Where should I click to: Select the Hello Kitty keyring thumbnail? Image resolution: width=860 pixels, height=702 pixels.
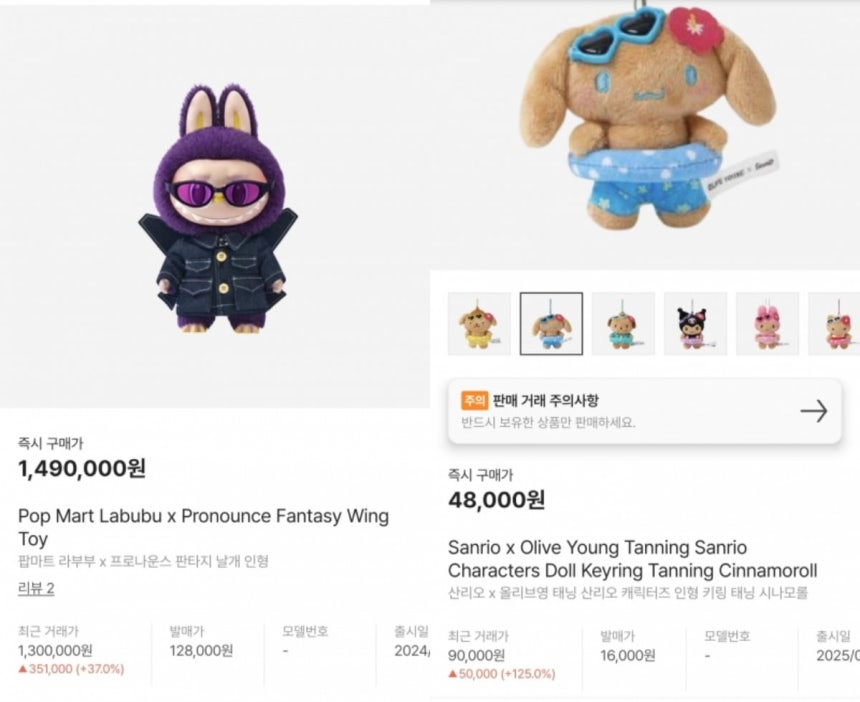pyautogui.click(x=834, y=324)
